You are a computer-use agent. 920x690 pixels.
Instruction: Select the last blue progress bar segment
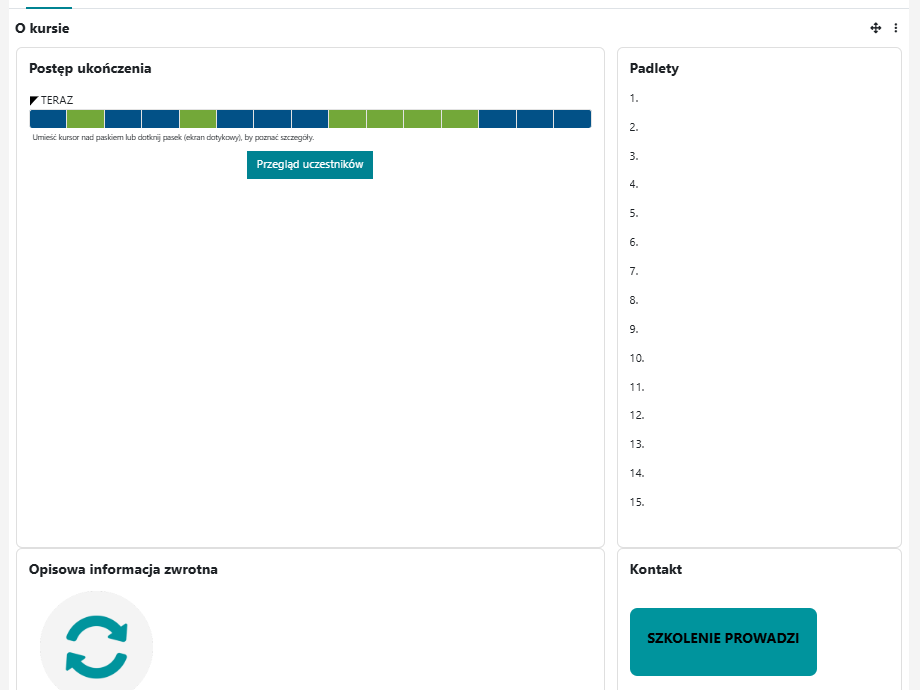tap(572, 119)
